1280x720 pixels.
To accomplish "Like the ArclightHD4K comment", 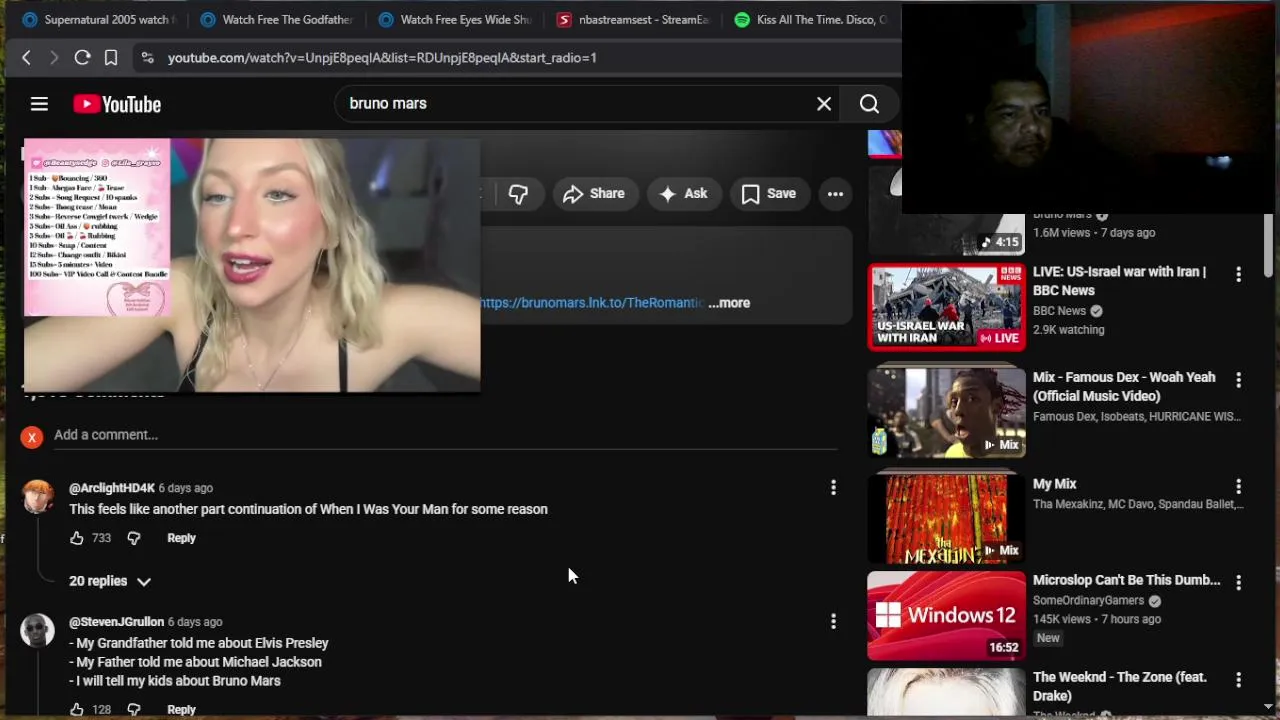I will 77,538.
